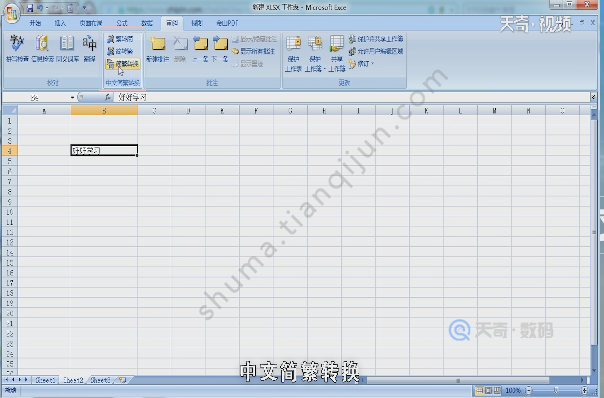Toggle Show All Comments (显示所有批注)
Image resolution: width=604 pixels, height=398 pixels.
[x=254, y=51]
